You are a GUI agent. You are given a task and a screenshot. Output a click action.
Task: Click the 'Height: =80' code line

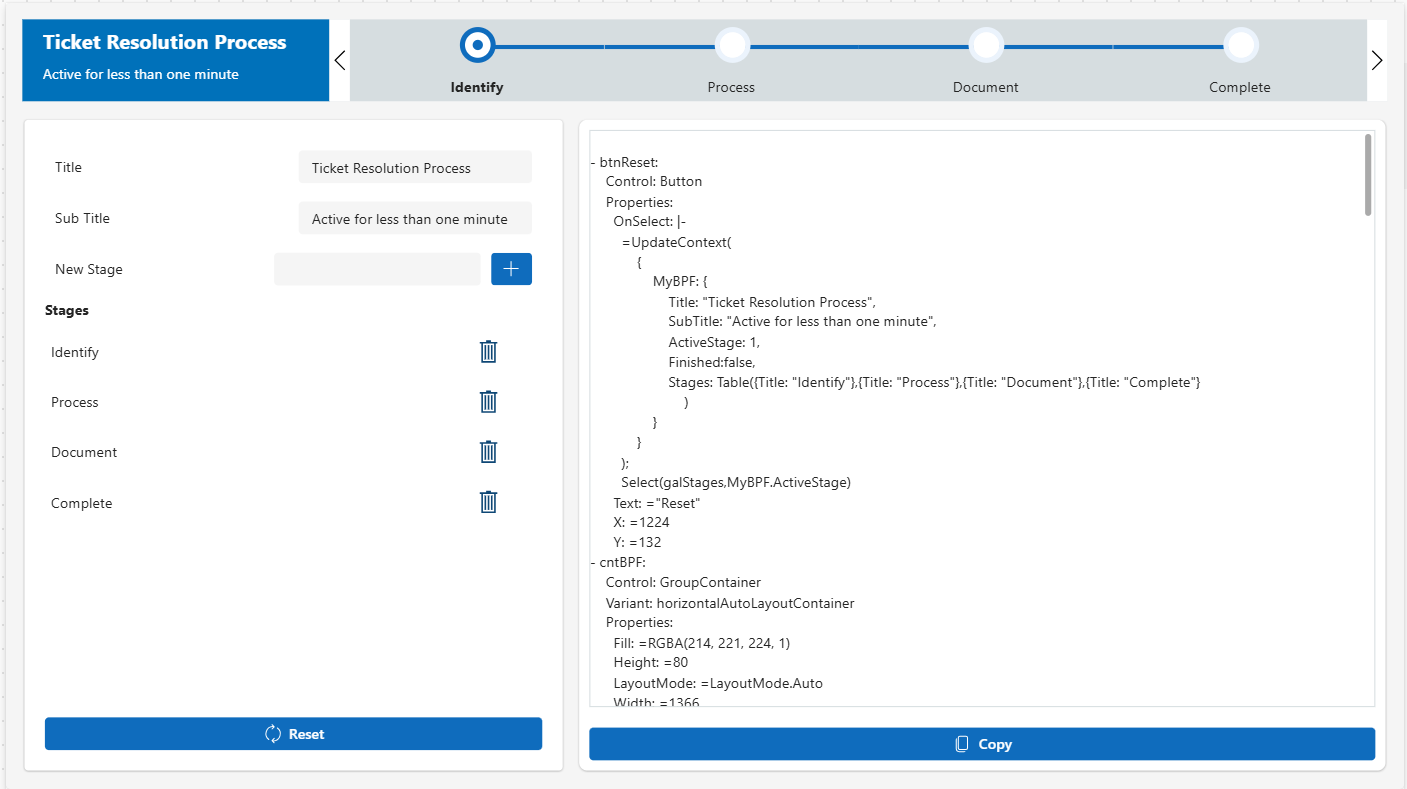coord(651,663)
